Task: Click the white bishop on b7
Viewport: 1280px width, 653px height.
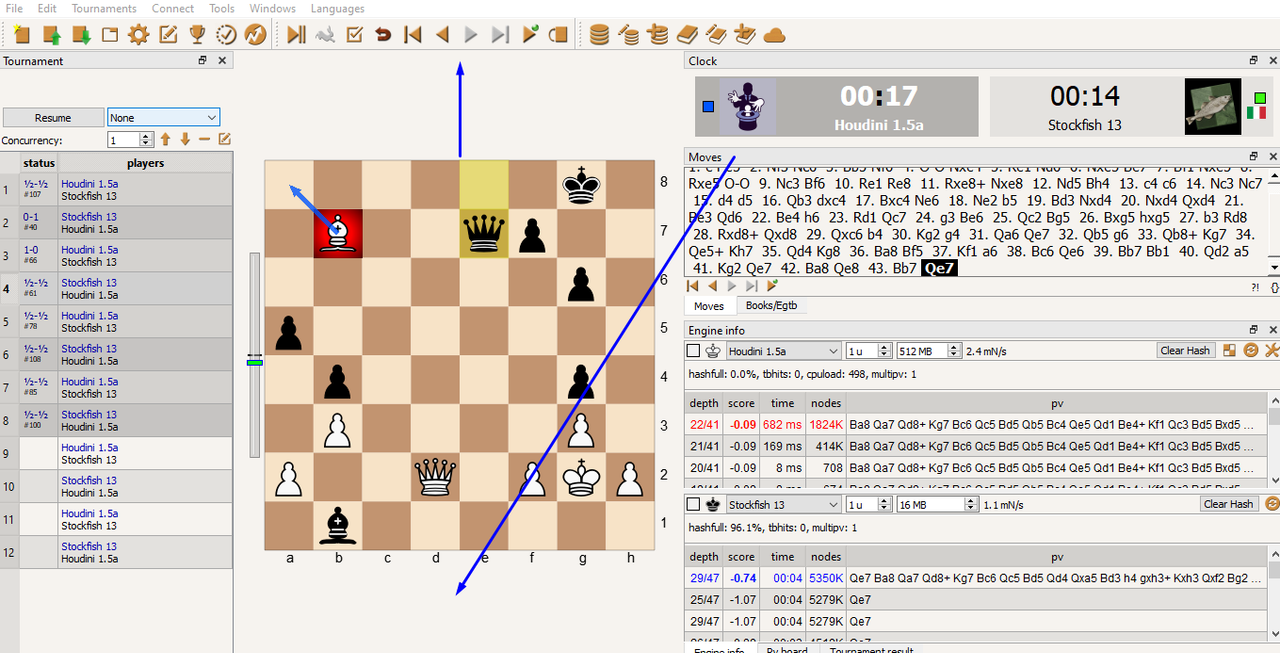Action: 338,233
